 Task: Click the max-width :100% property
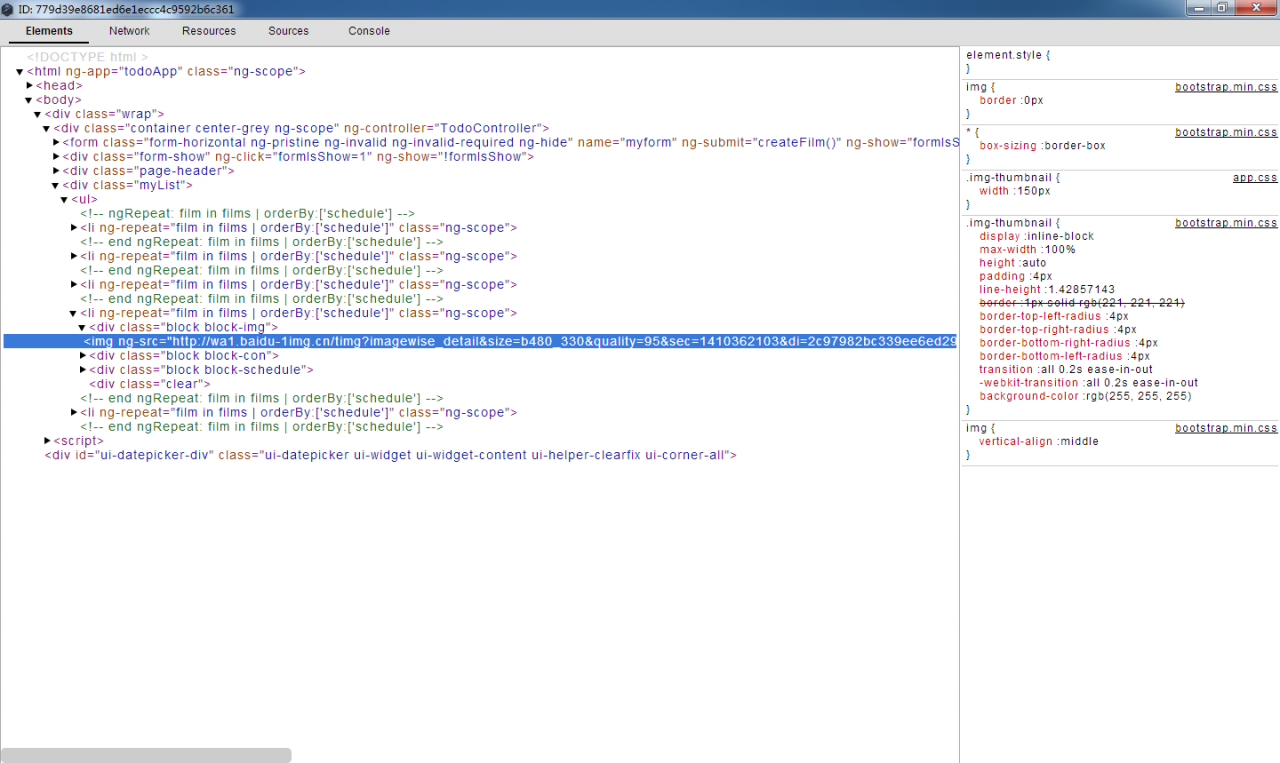[x=1027, y=250]
